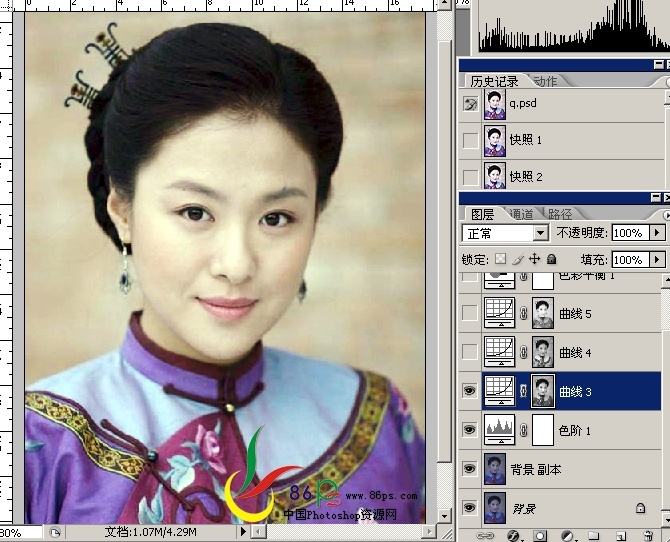Click the mask link chain on 色阶 1
The height and width of the screenshot is (542, 670).
[523, 430]
